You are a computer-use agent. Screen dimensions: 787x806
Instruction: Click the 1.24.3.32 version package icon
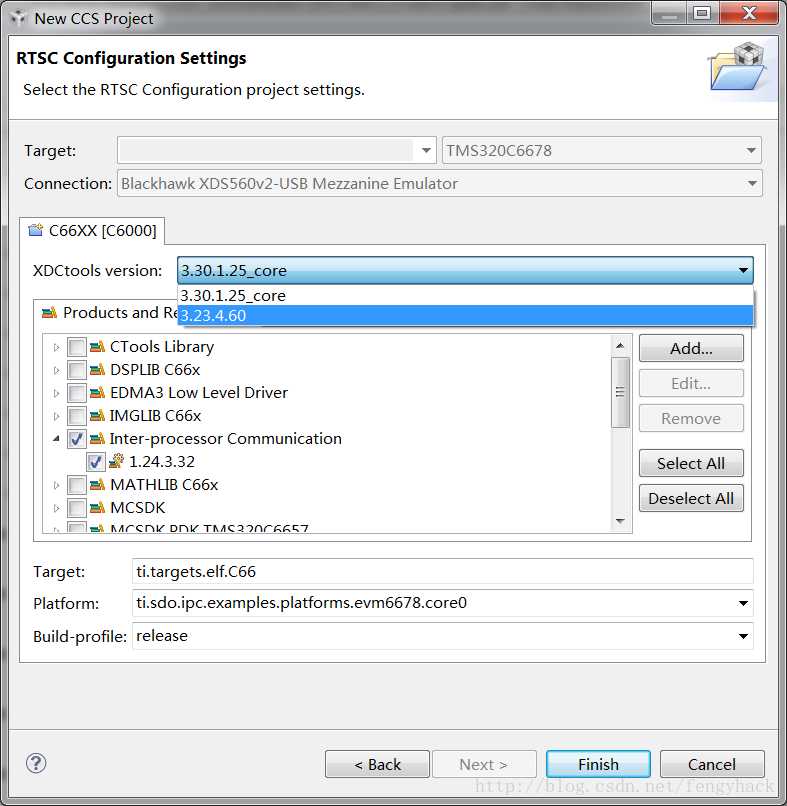pyautogui.click(x=116, y=461)
